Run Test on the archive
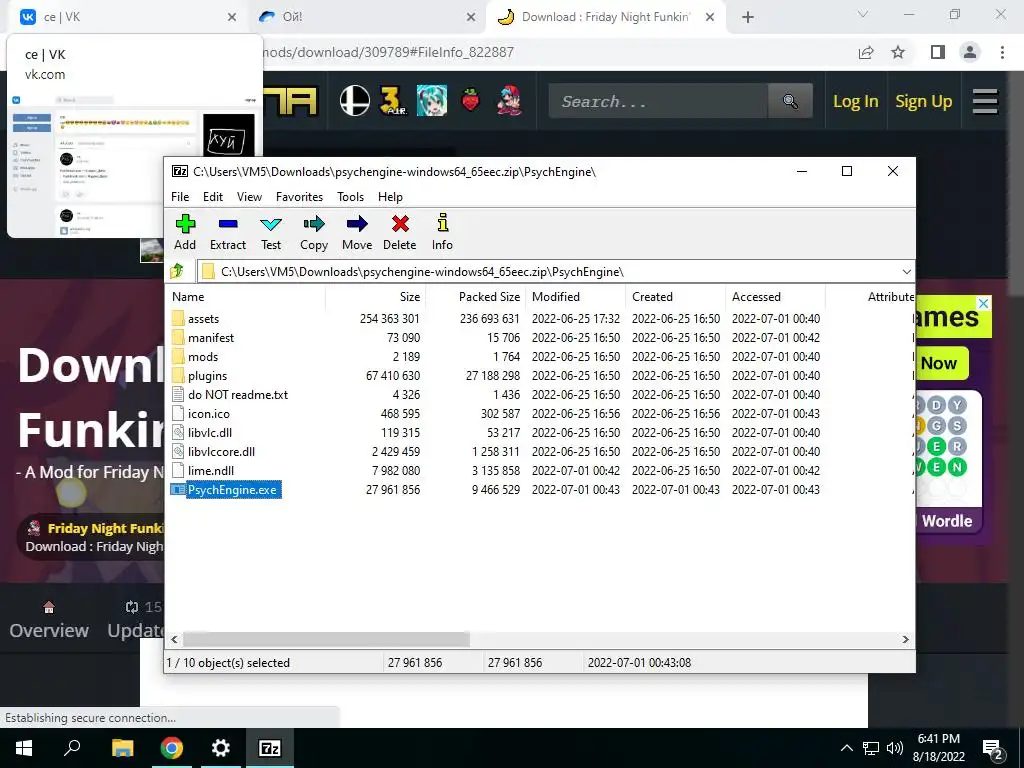The image size is (1024, 768). (271, 232)
